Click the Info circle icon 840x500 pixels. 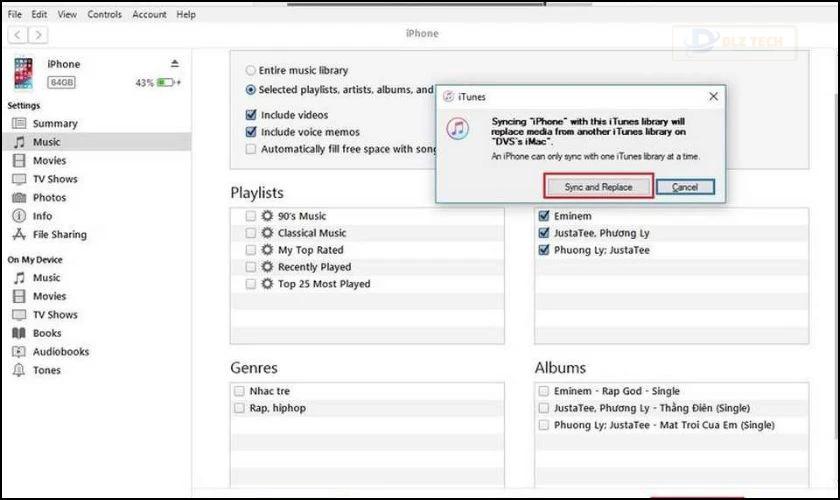pyautogui.click(x=19, y=216)
